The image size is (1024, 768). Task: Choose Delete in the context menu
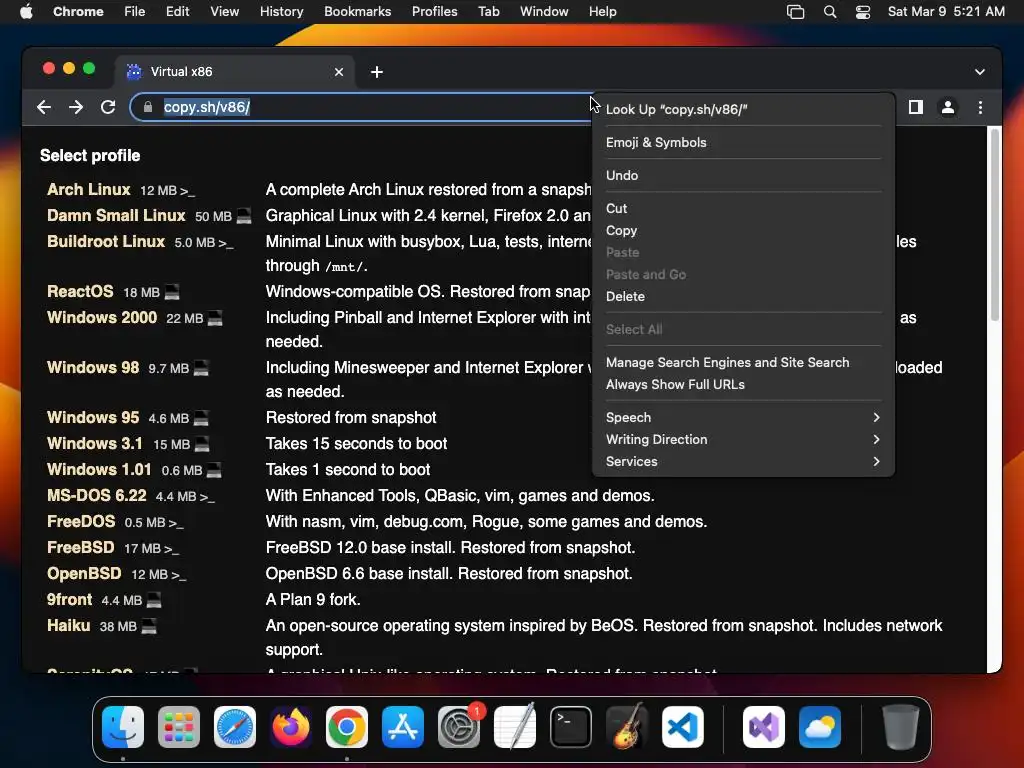click(743, 296)
